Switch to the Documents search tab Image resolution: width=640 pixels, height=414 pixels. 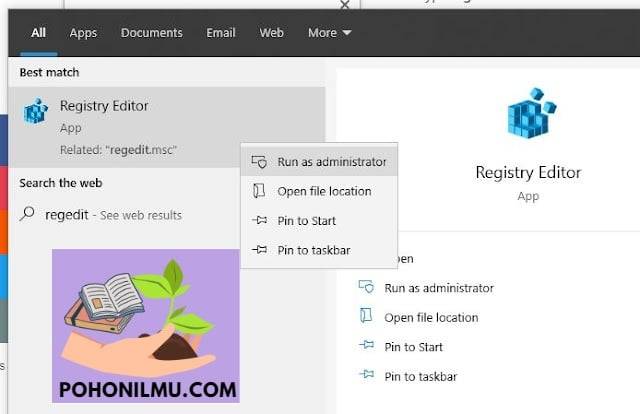(151, 33)
